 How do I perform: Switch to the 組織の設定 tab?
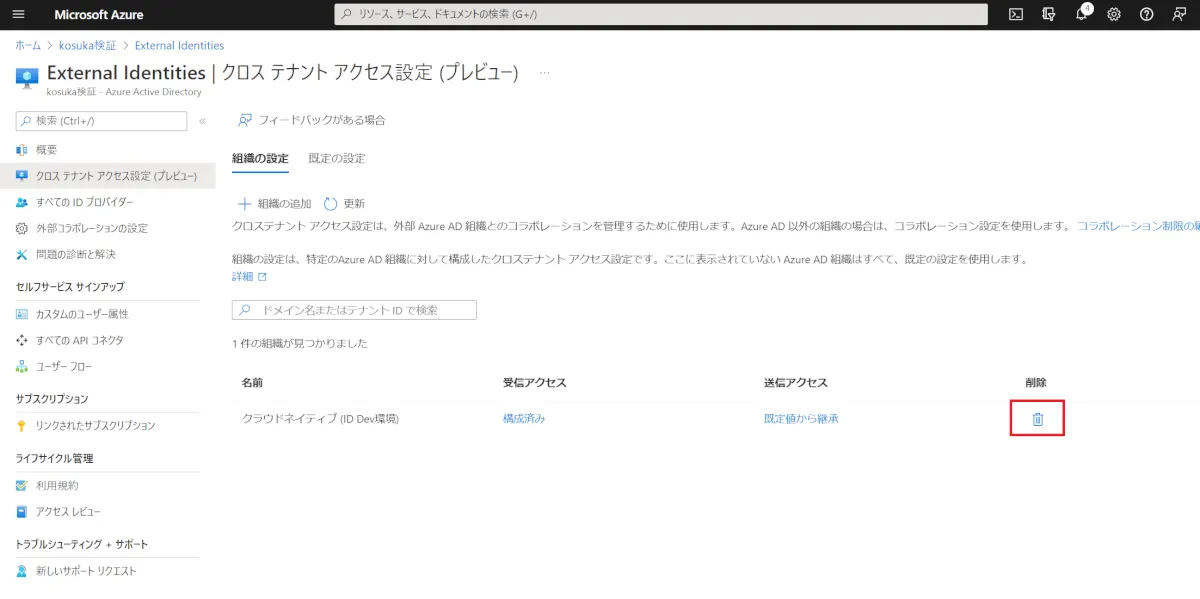(260, 158)
